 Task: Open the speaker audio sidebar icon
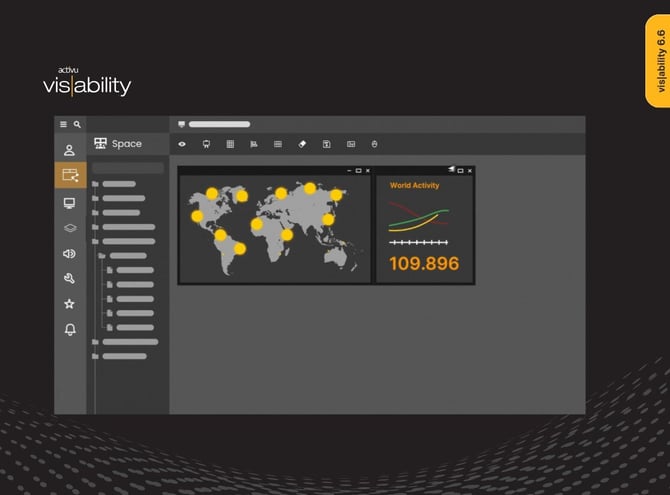(69, 253)
